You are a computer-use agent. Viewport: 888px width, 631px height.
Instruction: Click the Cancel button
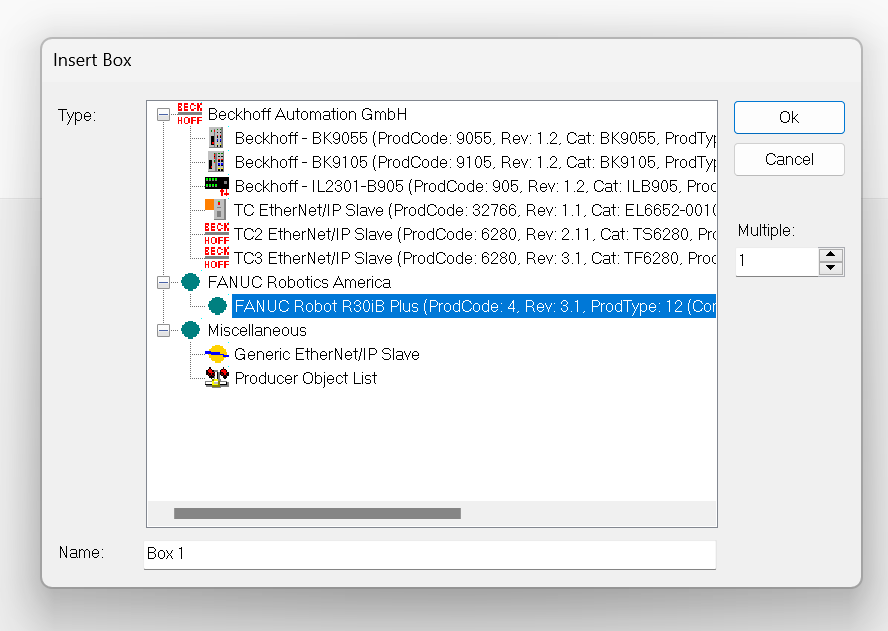[x=789, y=159]
